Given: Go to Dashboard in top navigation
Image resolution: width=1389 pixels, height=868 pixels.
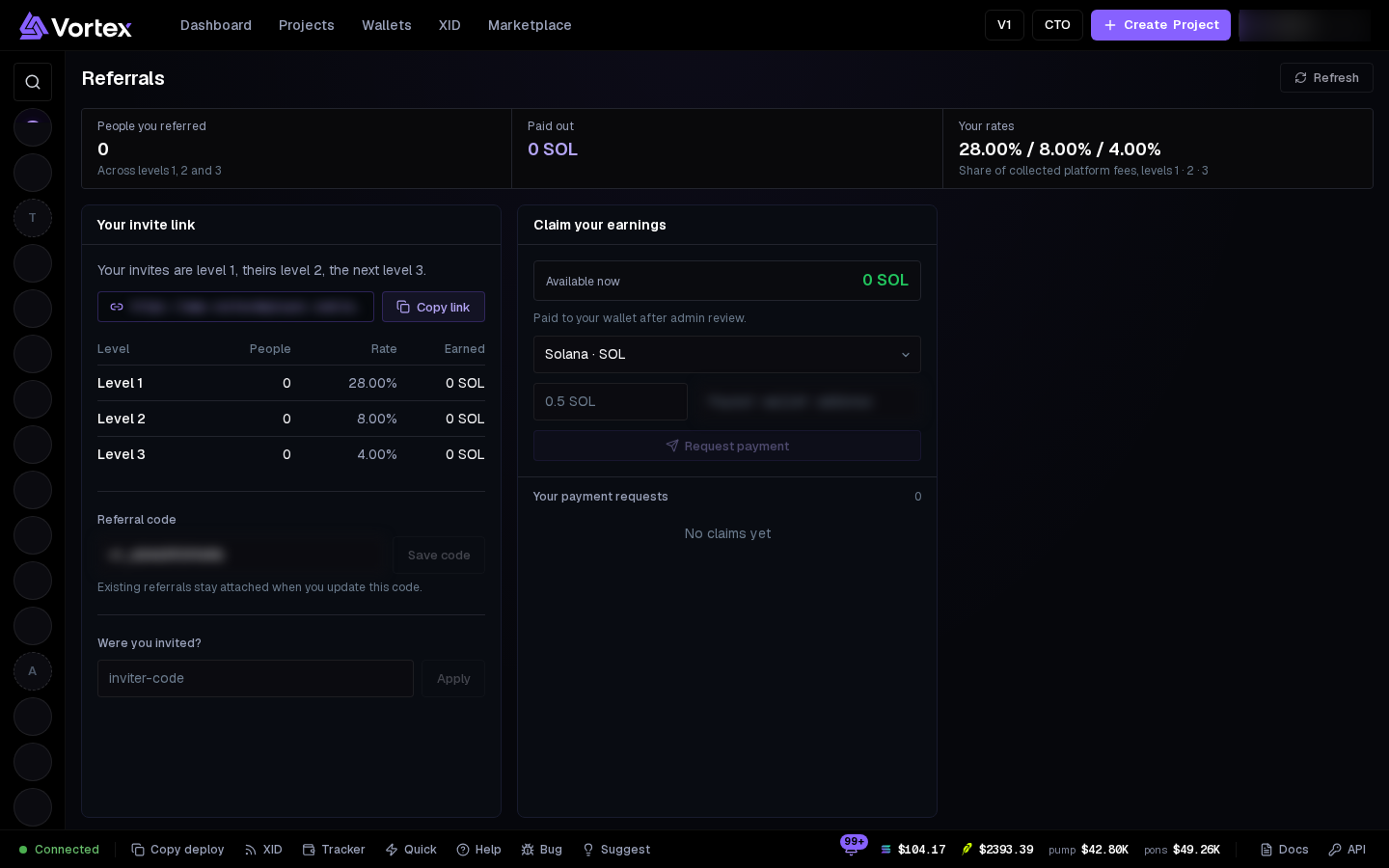Looking at the screenshot, I should (x=216, y=25).
